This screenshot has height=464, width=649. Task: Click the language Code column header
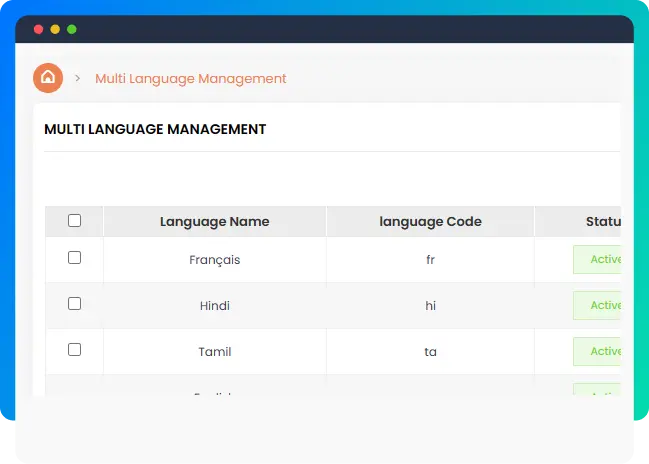click(x=430, y=222)
